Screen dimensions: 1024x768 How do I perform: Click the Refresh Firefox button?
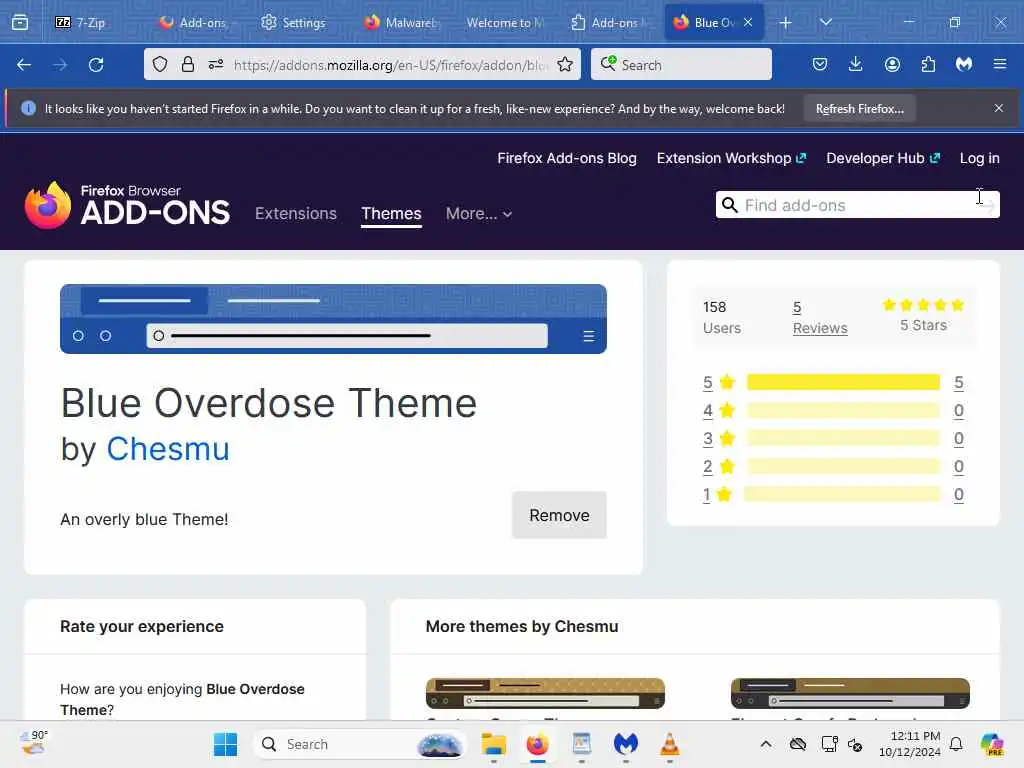859,109
